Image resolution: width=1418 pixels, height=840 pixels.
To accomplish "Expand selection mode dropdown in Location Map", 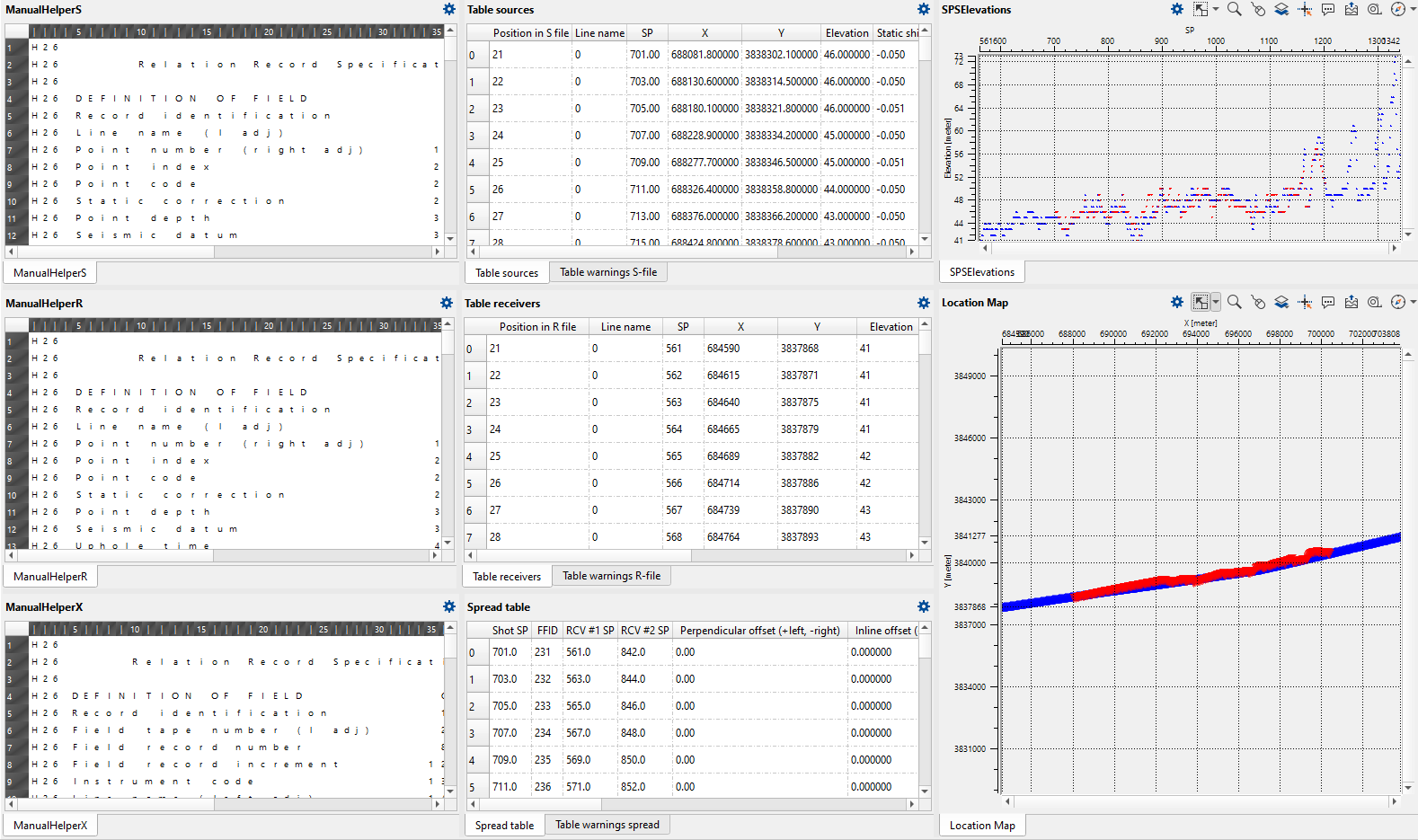I will (1216, 303).
